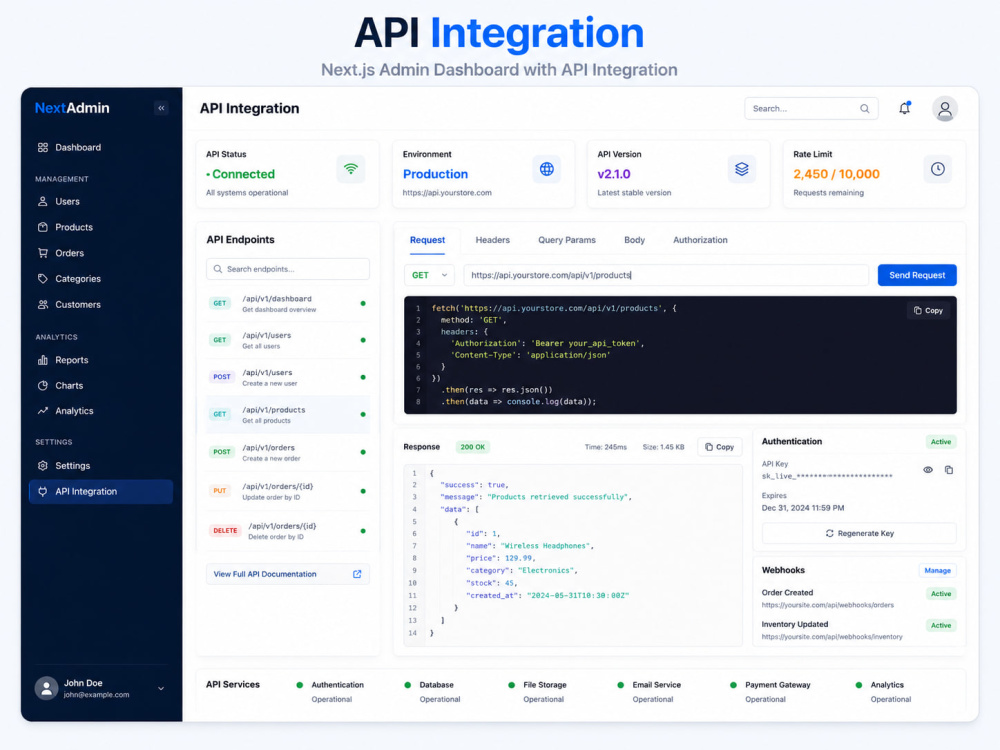Screen dimensions: 1000x750
Task: Click the Rate Limit clock icon
Action: tap(938, 169)
